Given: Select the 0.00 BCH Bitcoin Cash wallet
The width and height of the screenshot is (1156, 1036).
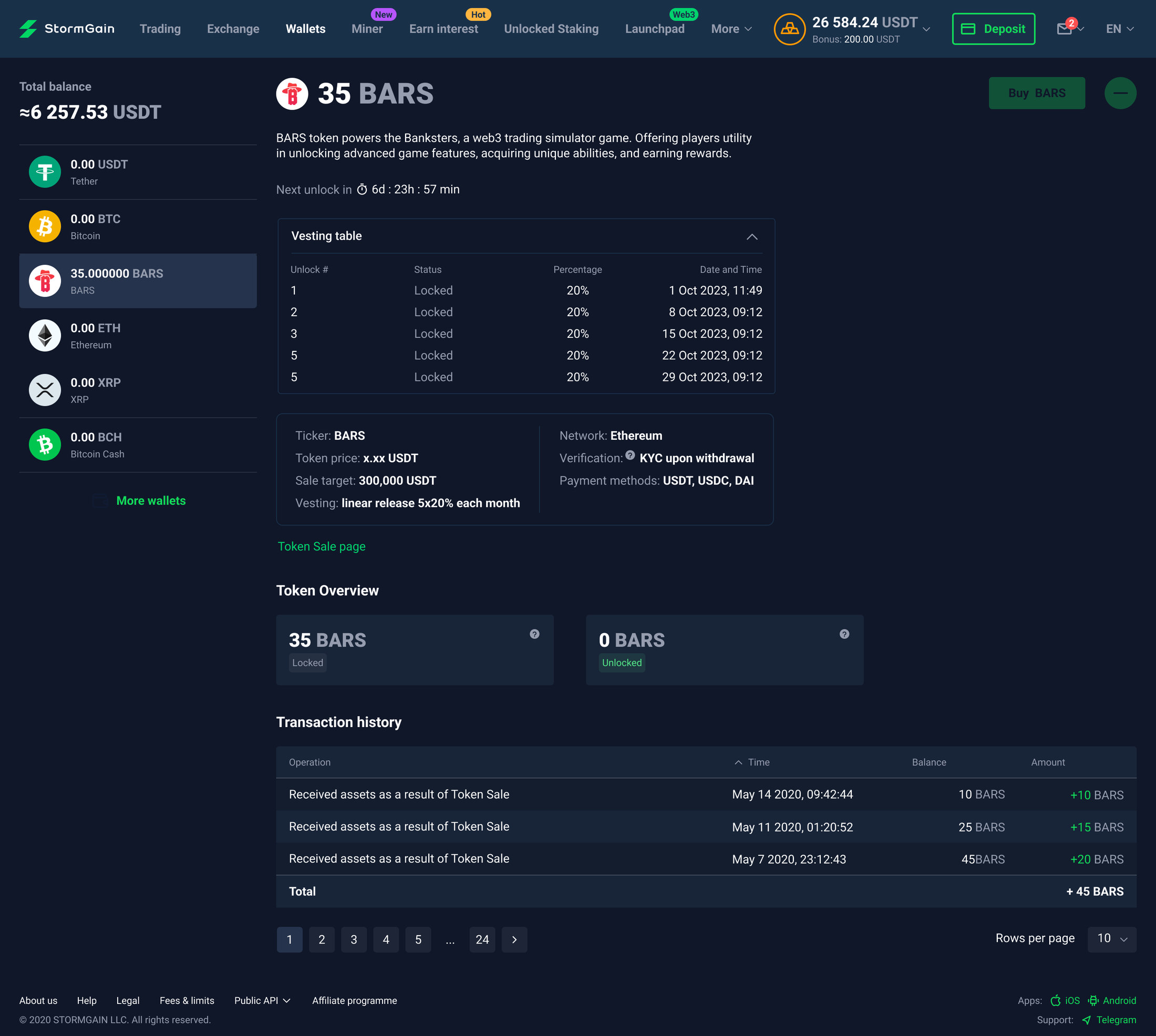Looking at the screenshot, I should click(138, 444).
